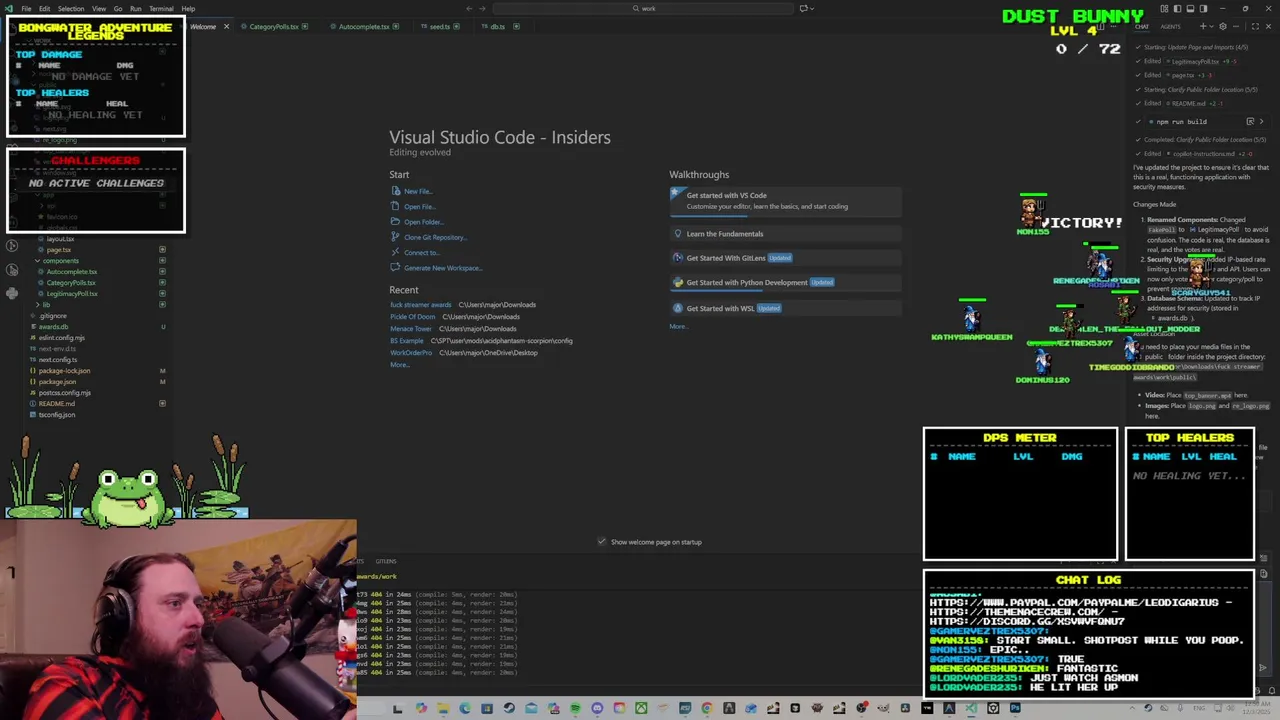
Task: Open recent folder WorkOrderPro
Action: click(410, 353)
